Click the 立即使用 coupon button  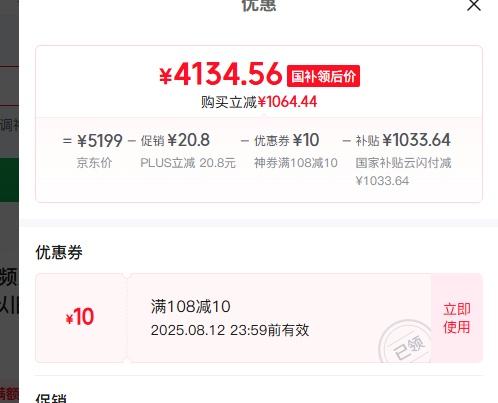tap(457, 318)
